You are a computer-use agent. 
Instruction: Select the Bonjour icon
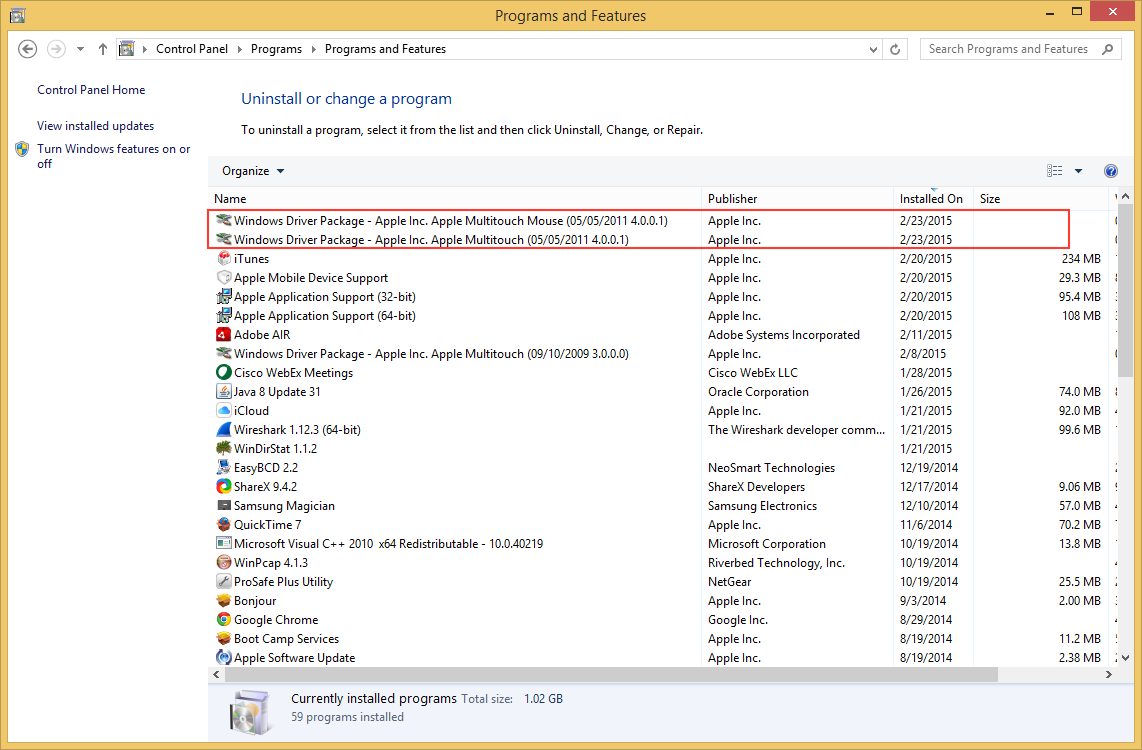(x=224, y=600)
